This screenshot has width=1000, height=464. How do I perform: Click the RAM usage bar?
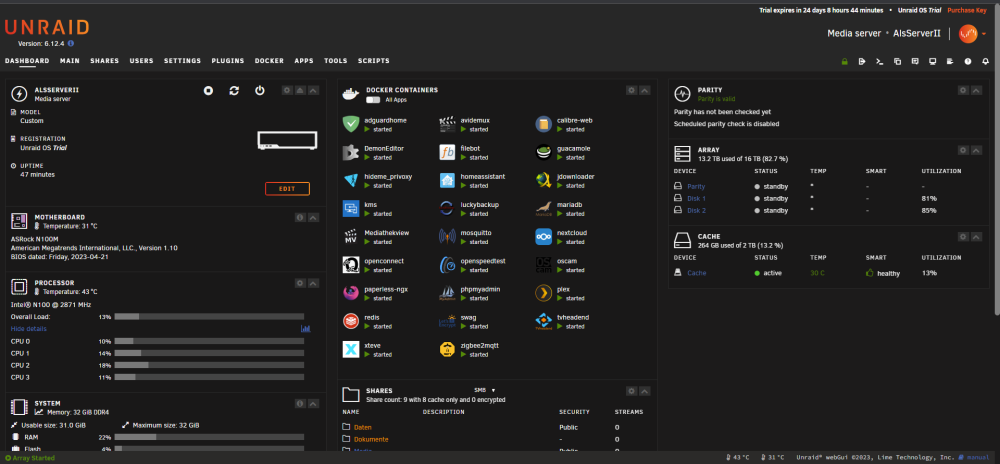(x=209, y=437)
